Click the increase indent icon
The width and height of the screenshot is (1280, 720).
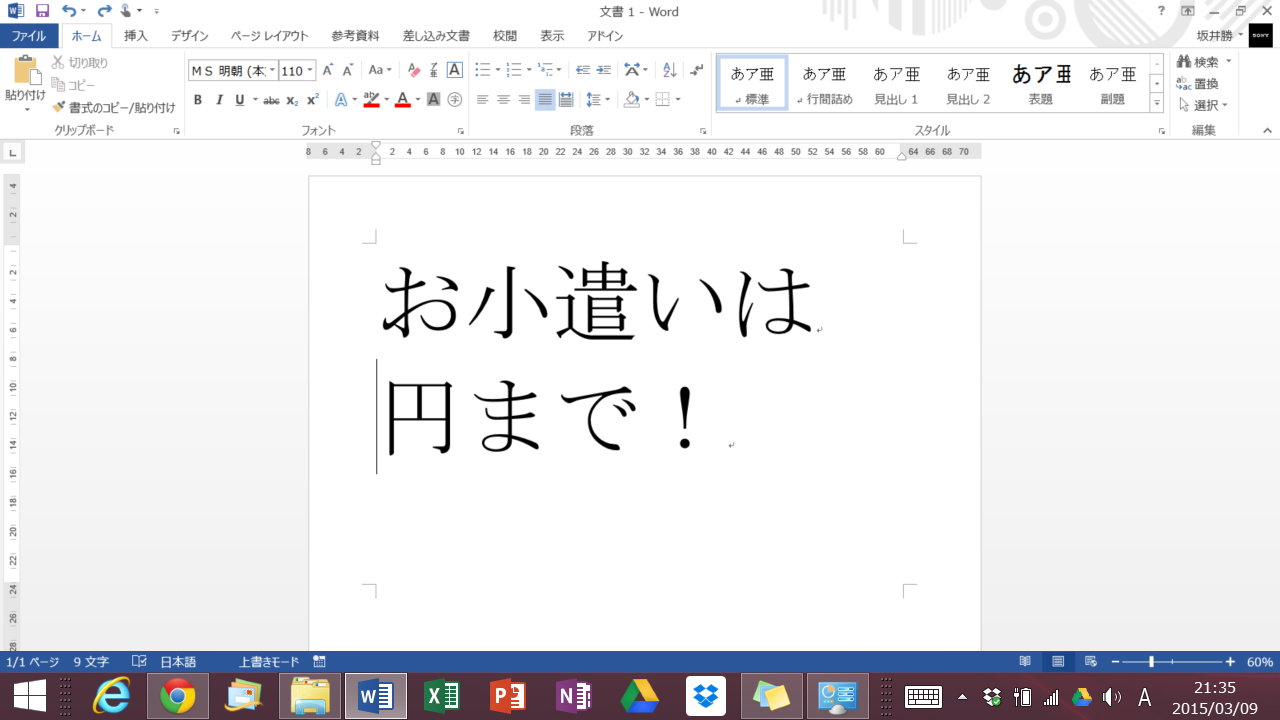point(603,70)
